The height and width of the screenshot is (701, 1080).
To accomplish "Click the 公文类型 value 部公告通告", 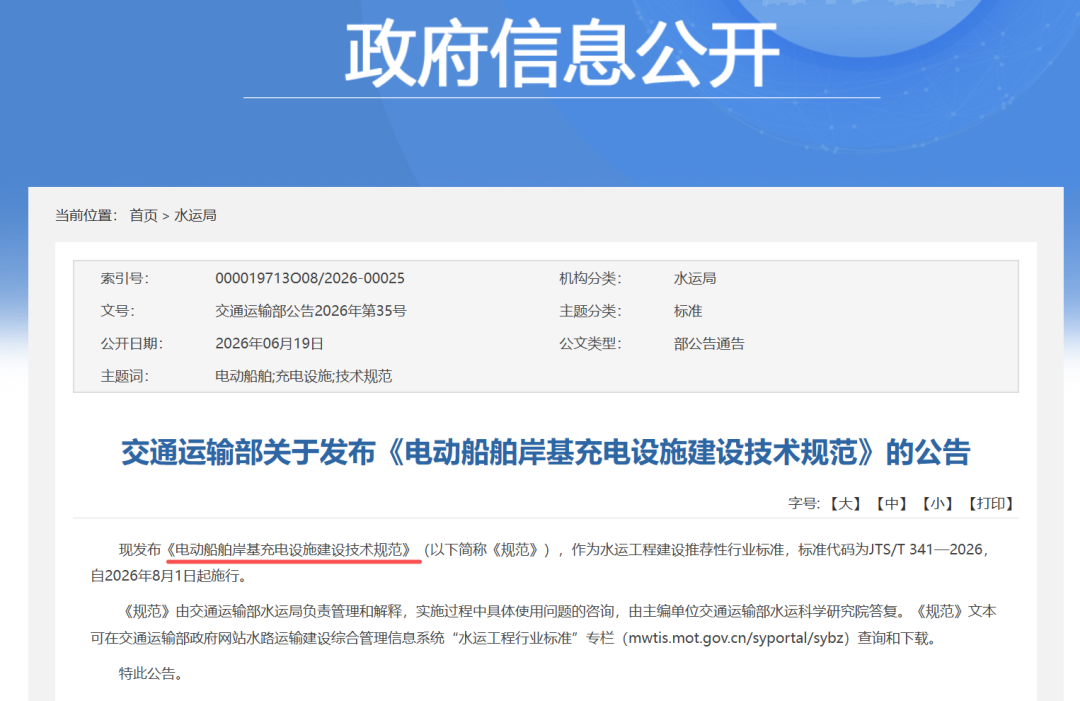I will 709,344.
